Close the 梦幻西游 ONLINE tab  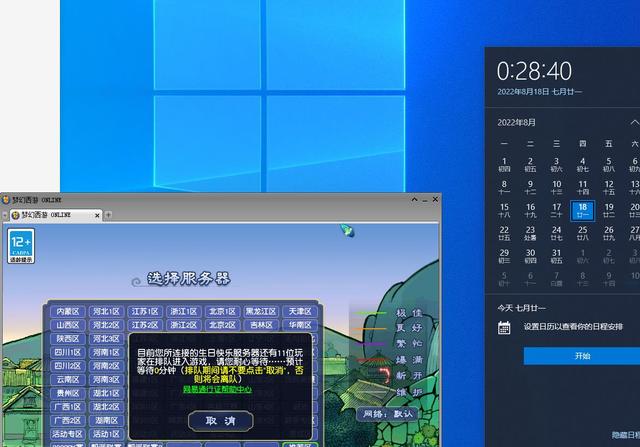tap(97, 215)
